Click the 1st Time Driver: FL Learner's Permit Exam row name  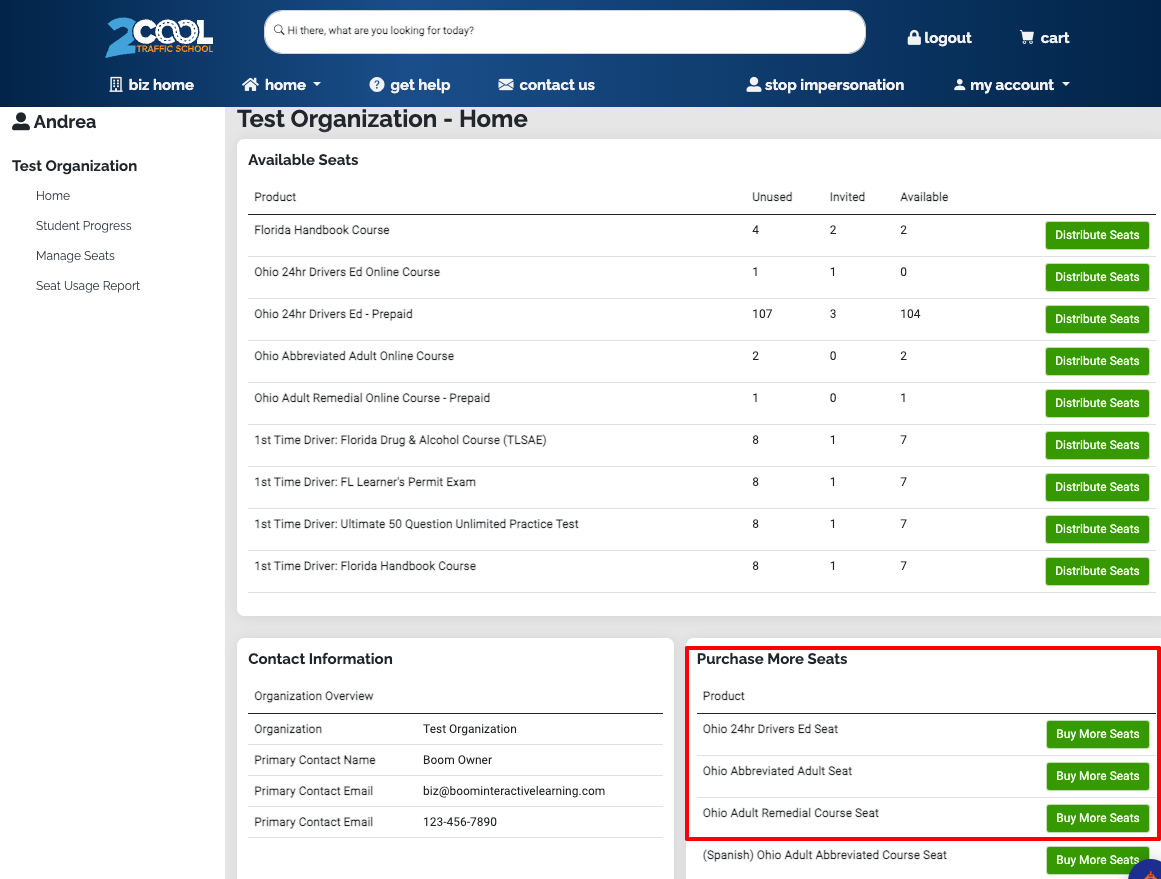365,482
